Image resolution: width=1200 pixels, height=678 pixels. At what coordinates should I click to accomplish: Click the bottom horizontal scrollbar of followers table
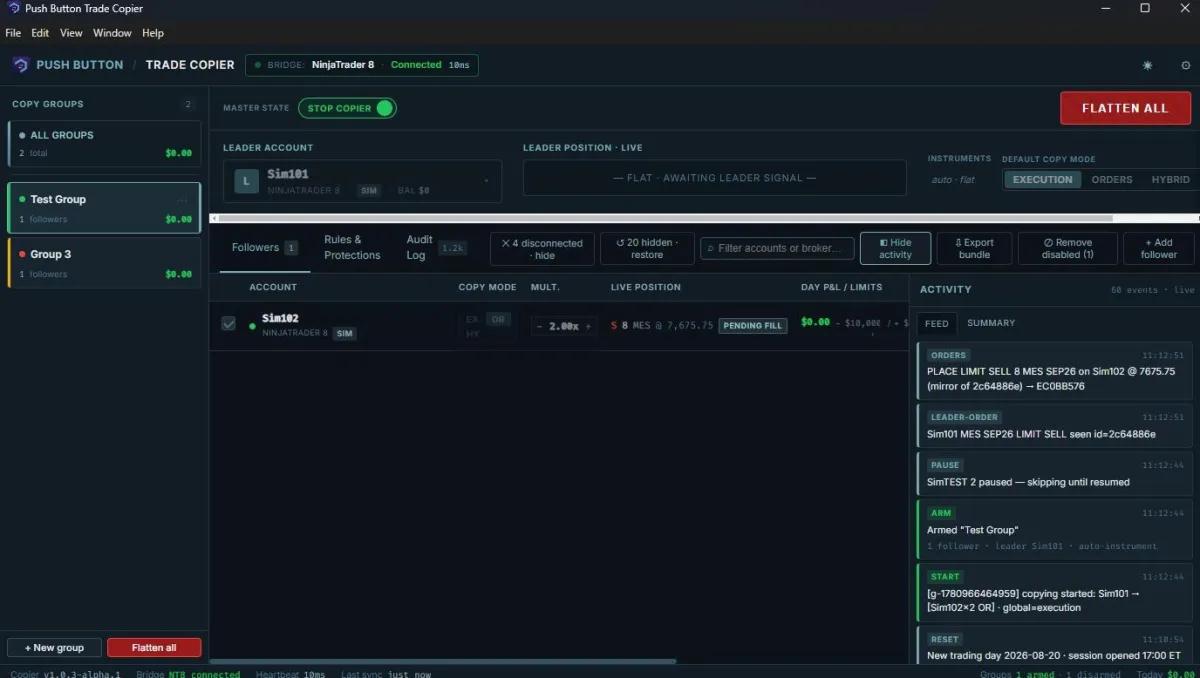click(443, 661)
